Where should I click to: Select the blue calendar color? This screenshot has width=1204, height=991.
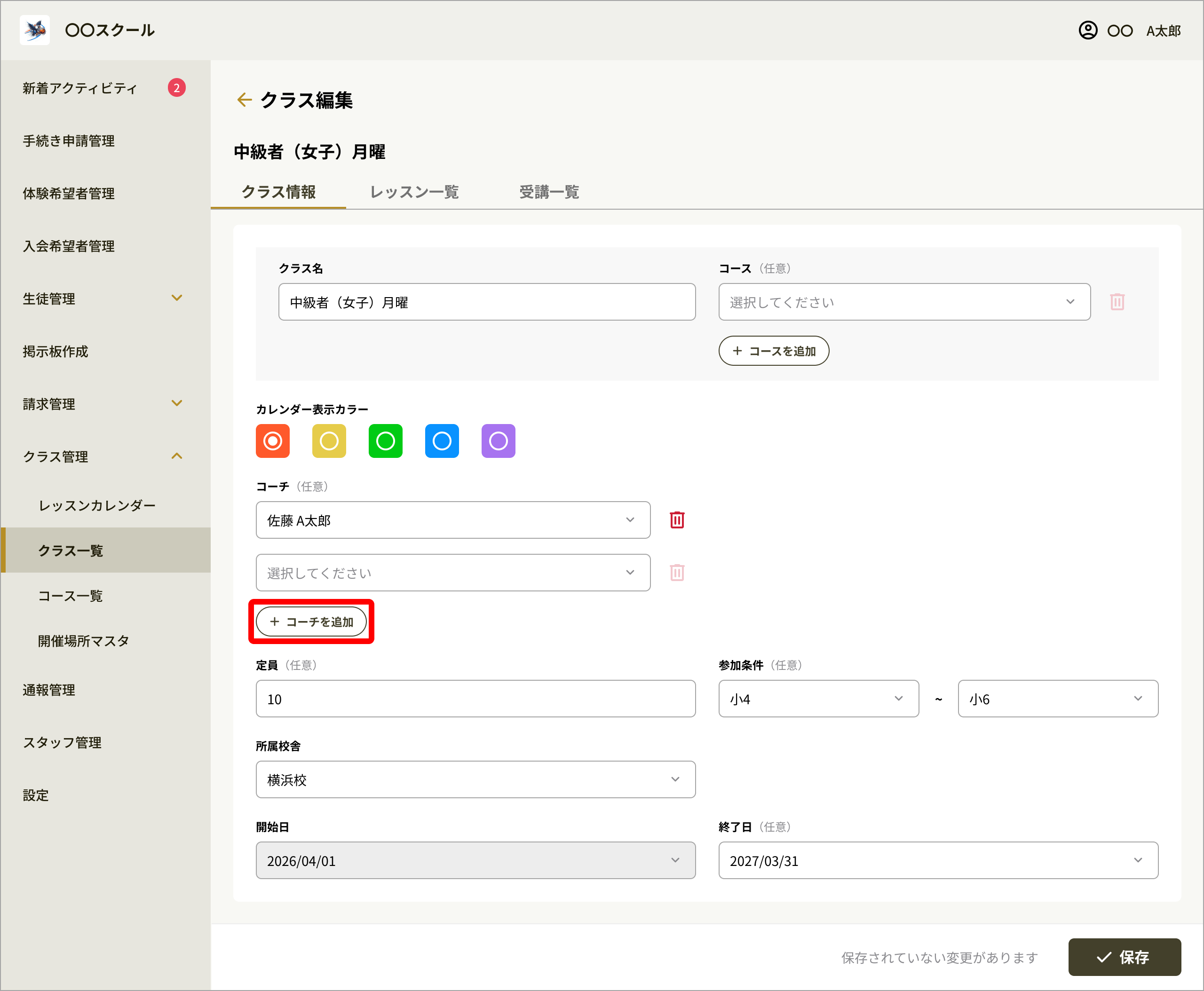tap(442, 440)
